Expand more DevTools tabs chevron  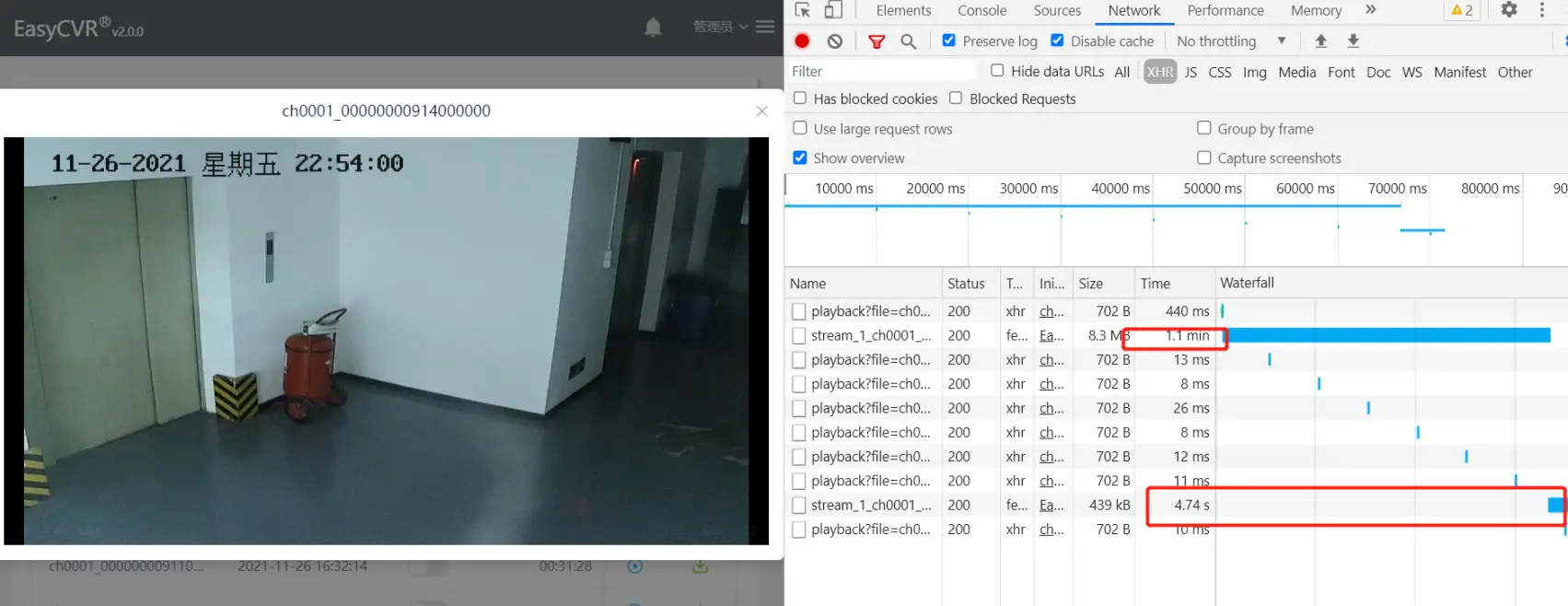tap(1370, 10)
